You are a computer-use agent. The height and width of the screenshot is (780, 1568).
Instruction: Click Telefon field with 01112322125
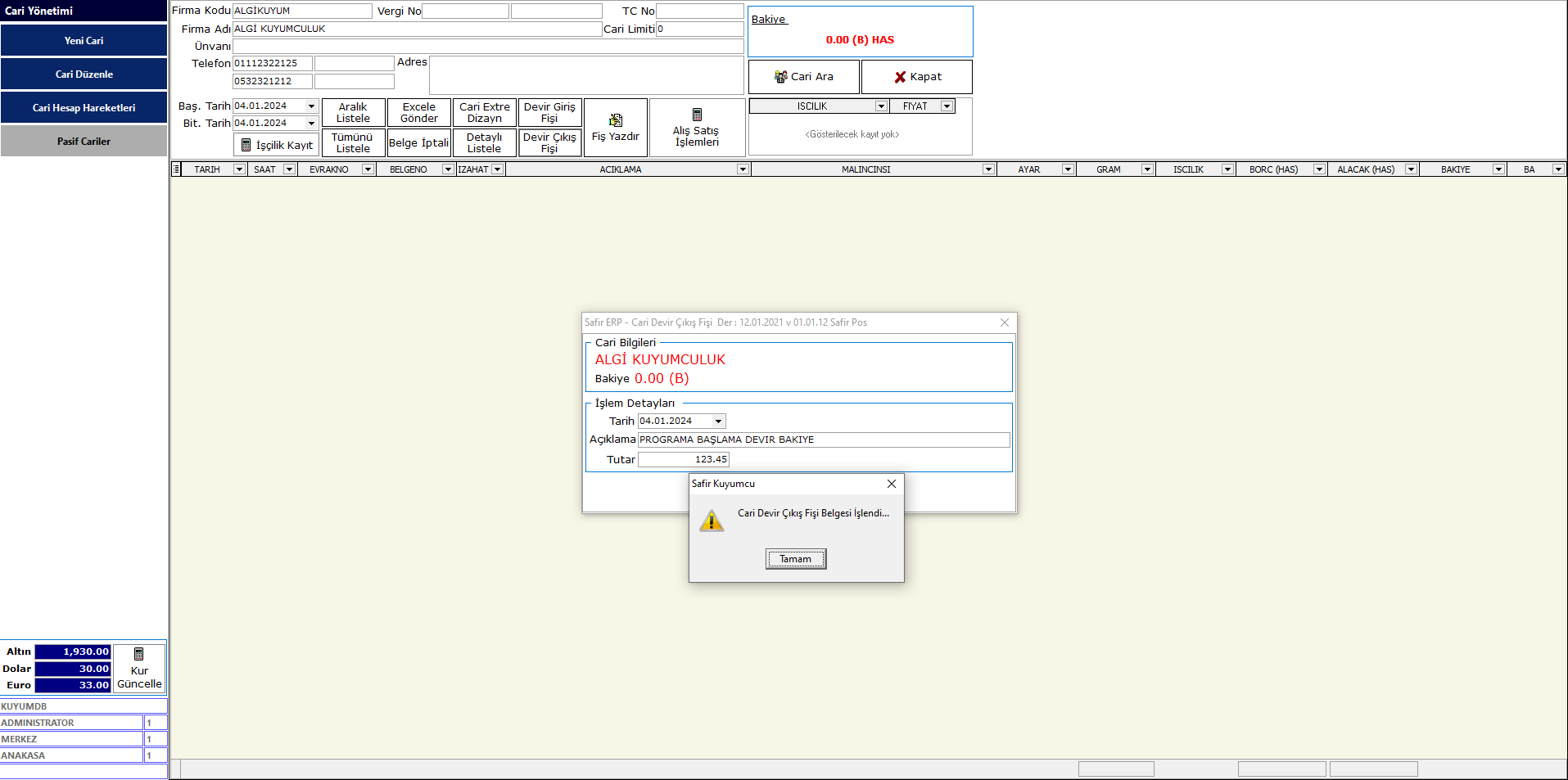pos(273,63)
